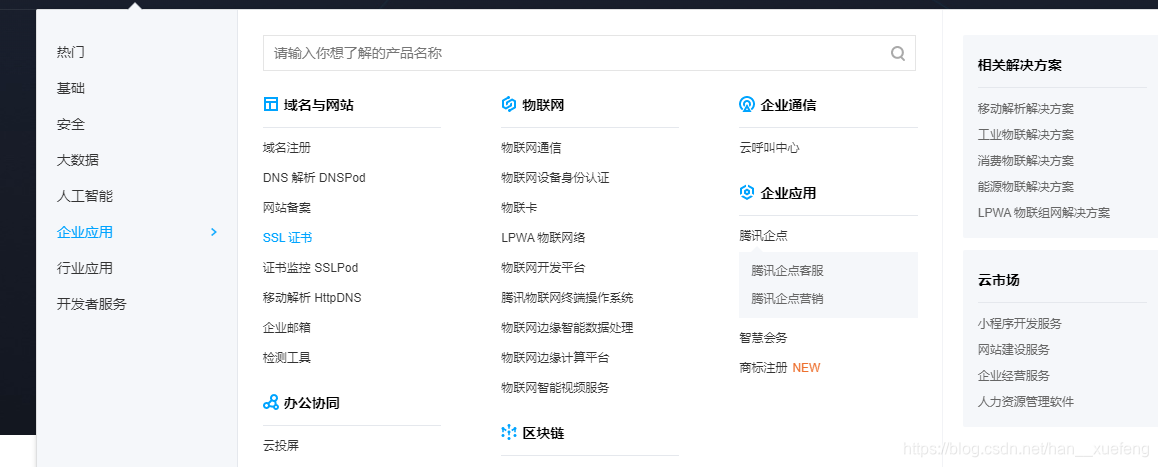Click the 域名与网站 section heading
This screenshot has width=1158, height=467.
(318, 105)
